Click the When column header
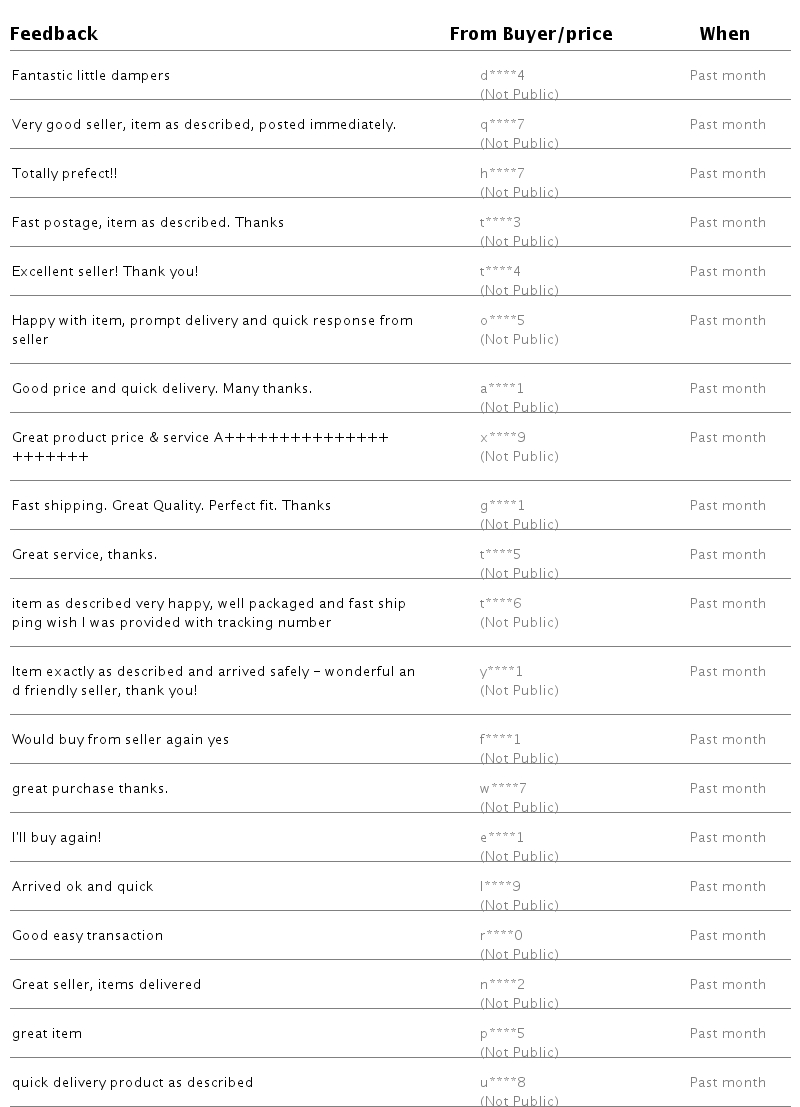Viewport: 800px width, 1107px height. [724, 34]
